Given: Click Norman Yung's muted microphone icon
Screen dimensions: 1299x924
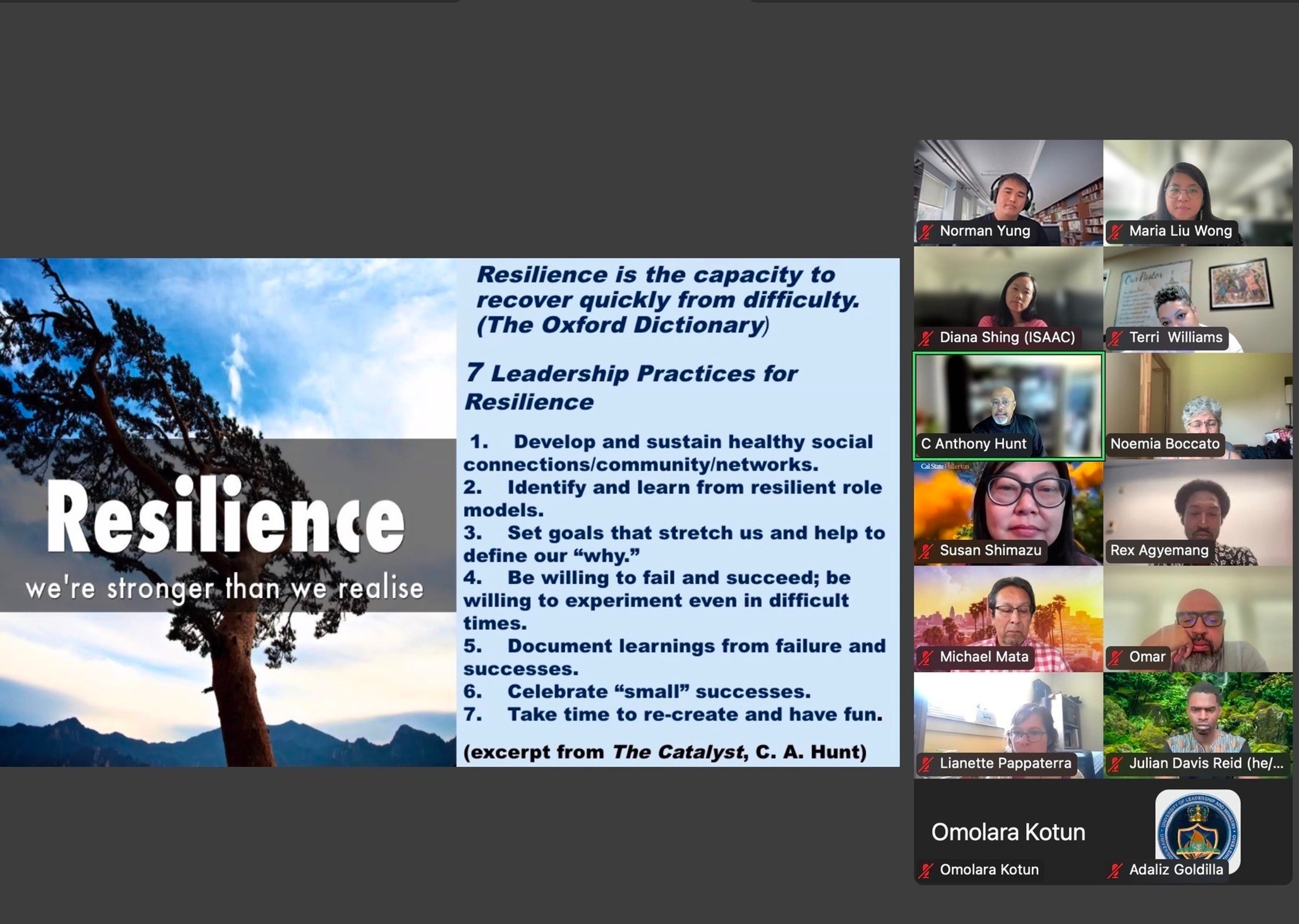Looking at the screenshot, I should click(926, 232).
